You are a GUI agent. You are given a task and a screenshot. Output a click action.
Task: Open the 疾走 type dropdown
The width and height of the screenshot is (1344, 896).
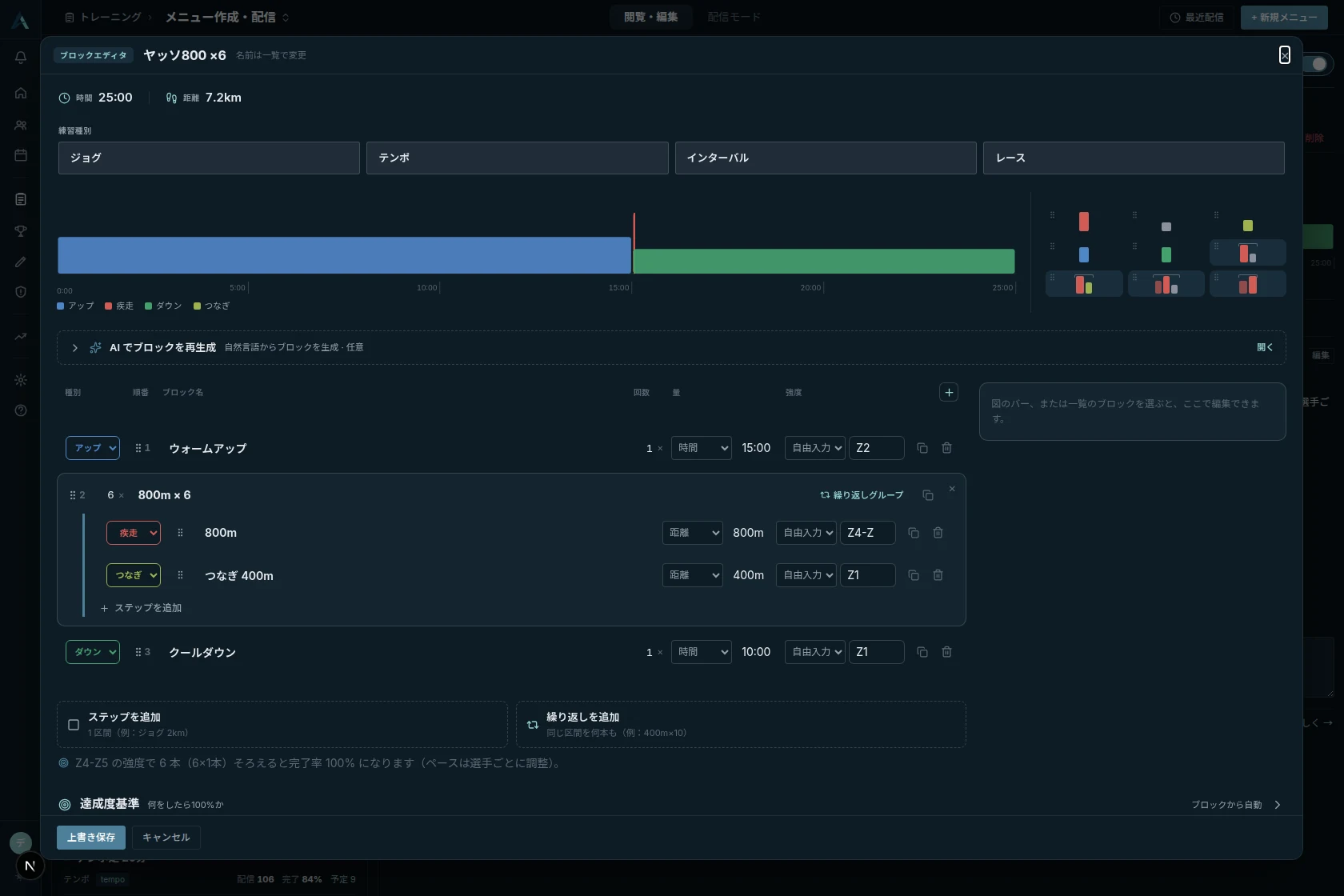(134, 533)
